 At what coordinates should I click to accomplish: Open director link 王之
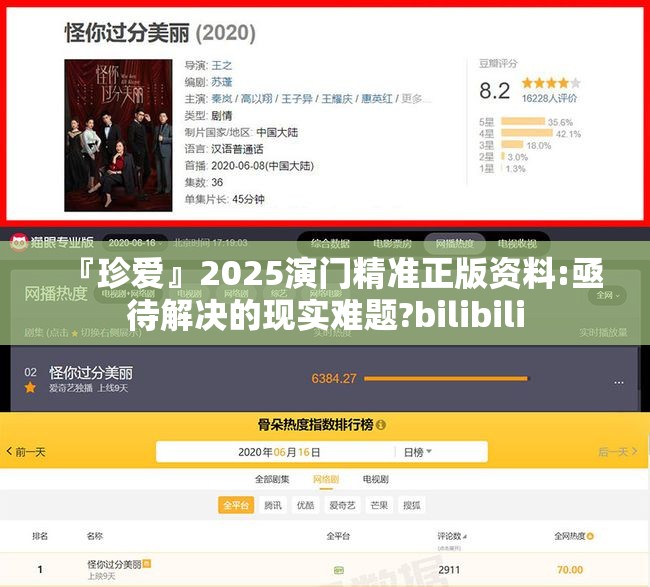[222, 65]
